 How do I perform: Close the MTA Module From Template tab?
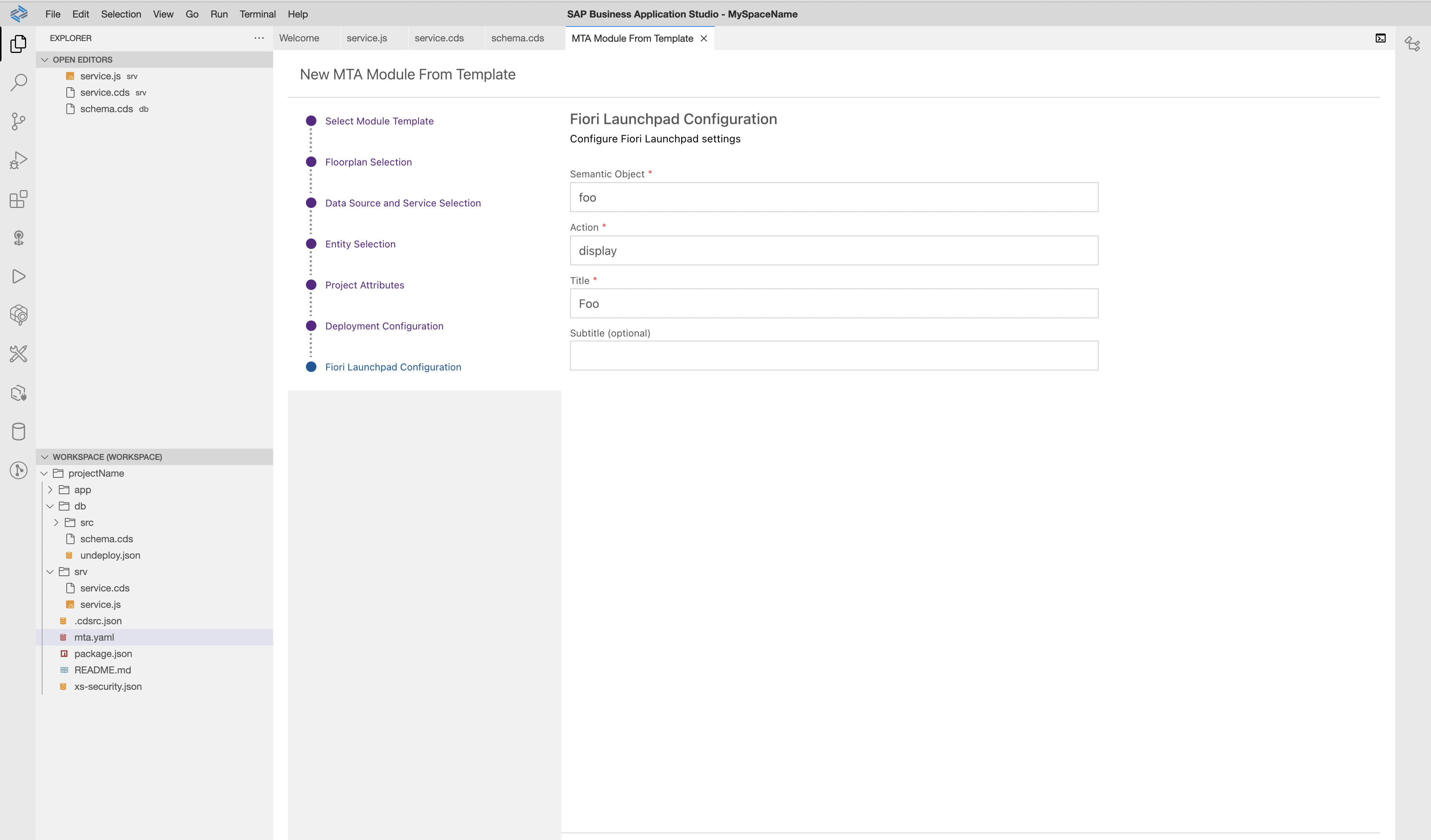pyautogui.click(x=704, y=39)
